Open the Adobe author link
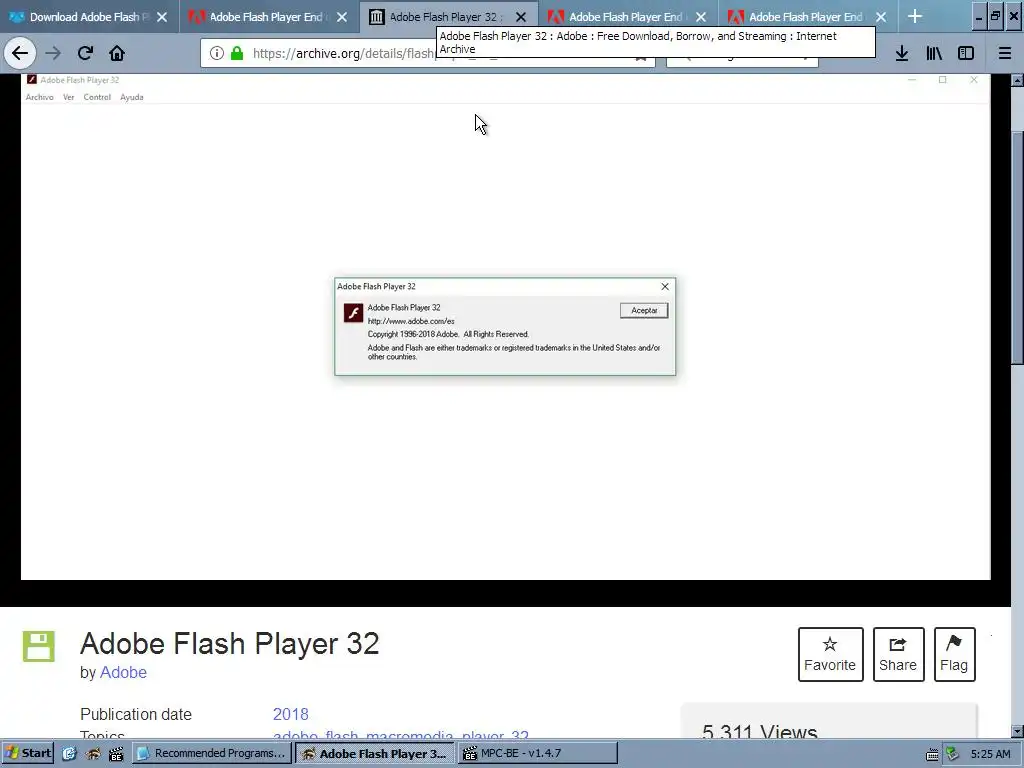The height and width of the screenshot is (768, 1024). (123, 672)
